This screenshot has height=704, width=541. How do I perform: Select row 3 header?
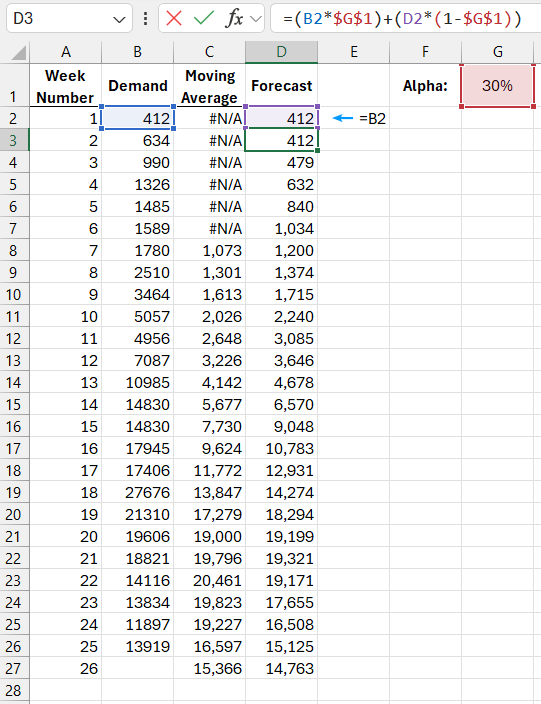click(x=14, y=140)
